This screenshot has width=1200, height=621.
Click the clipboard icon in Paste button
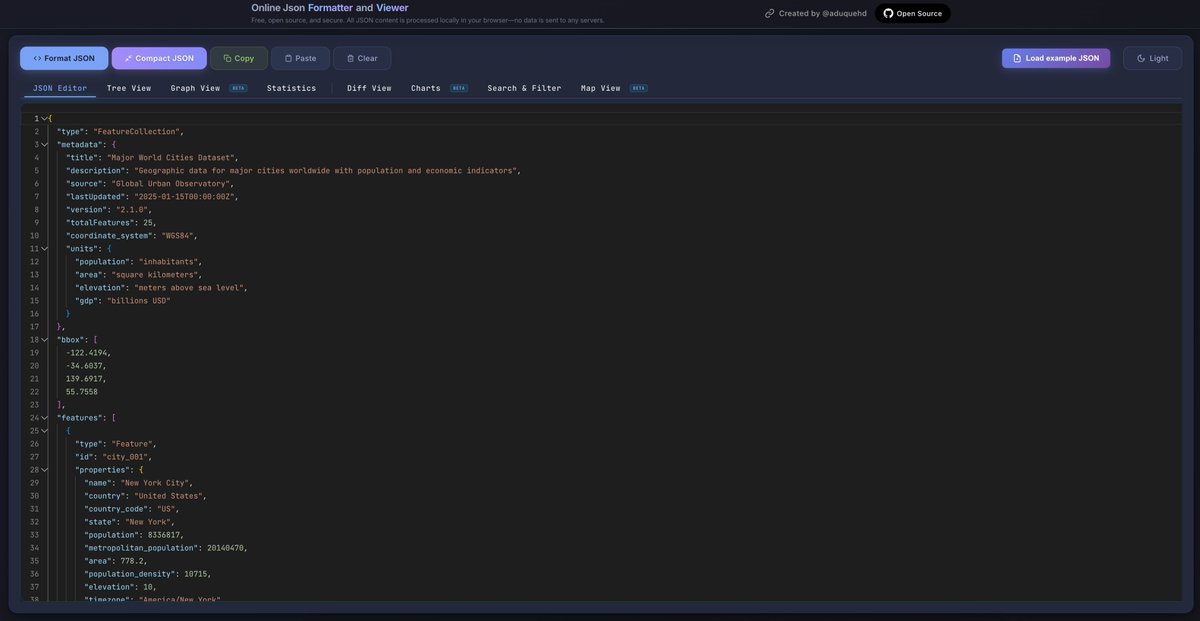click(289, 58)
